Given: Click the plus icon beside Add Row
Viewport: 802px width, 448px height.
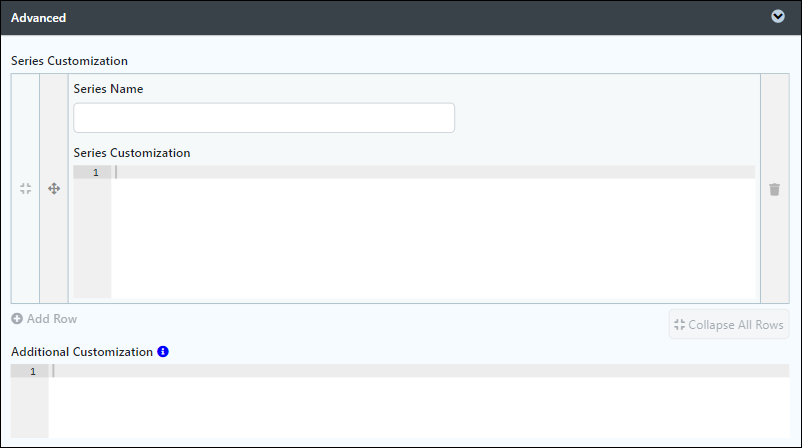Looking at the screenshot, I should tap(17, 319).
